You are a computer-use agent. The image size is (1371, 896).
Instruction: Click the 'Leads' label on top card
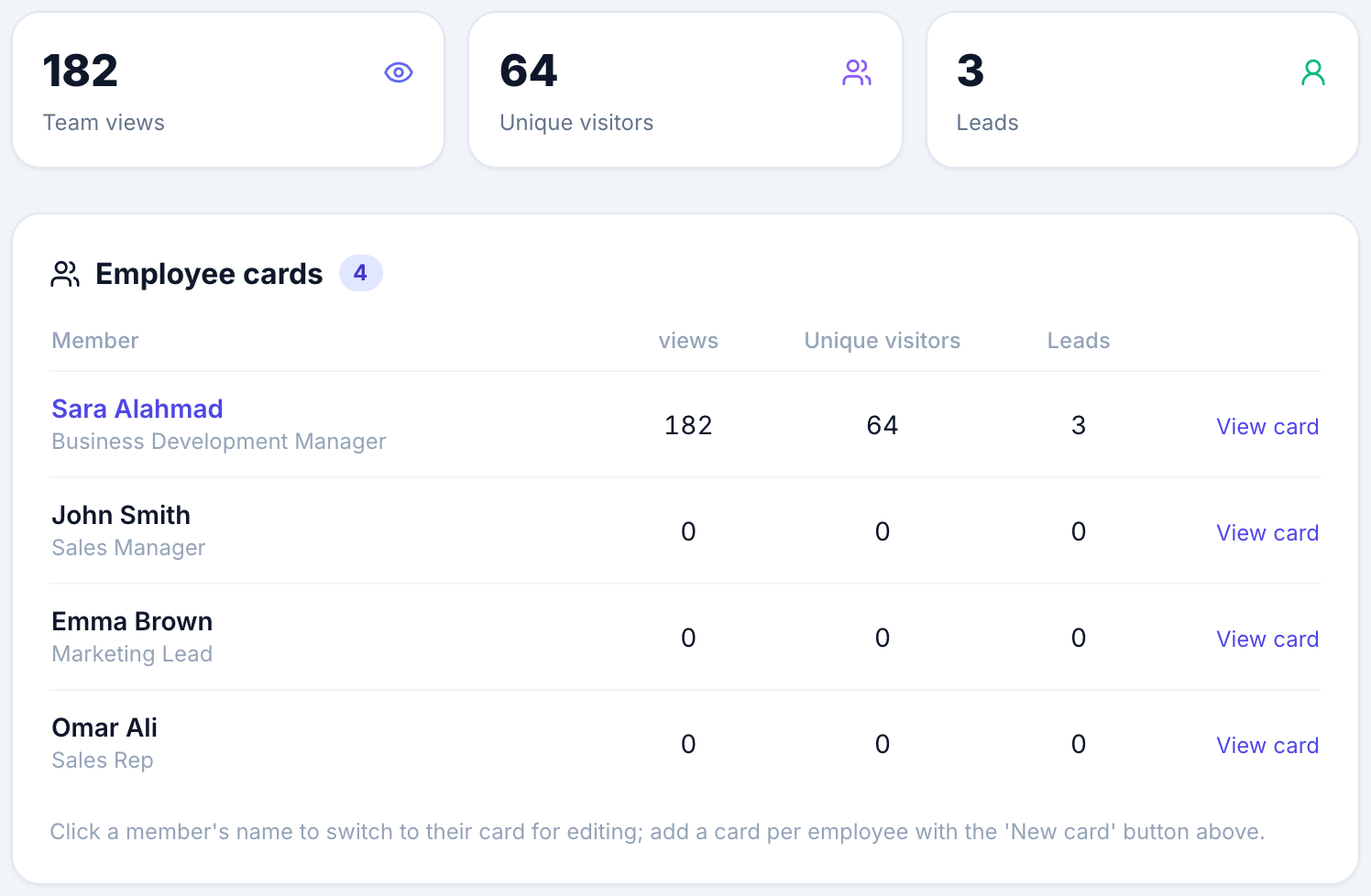(987, 123)
